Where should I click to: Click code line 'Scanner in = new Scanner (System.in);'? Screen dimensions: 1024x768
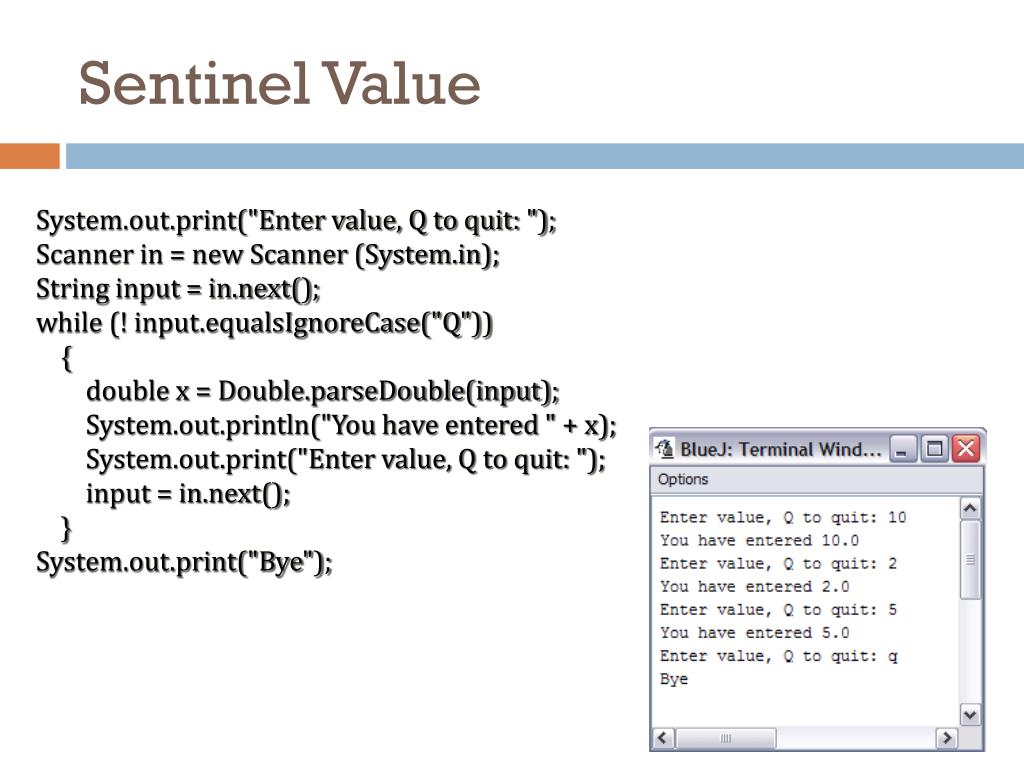[x=268, y=255]
